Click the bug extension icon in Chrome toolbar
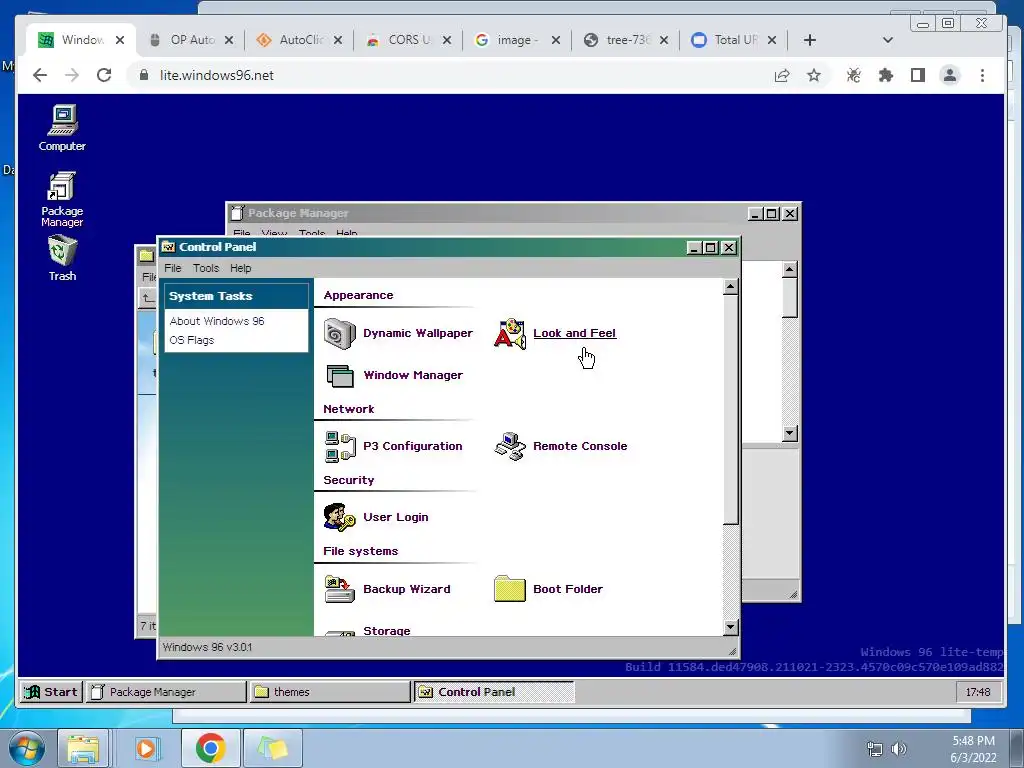 pos(854,75)
